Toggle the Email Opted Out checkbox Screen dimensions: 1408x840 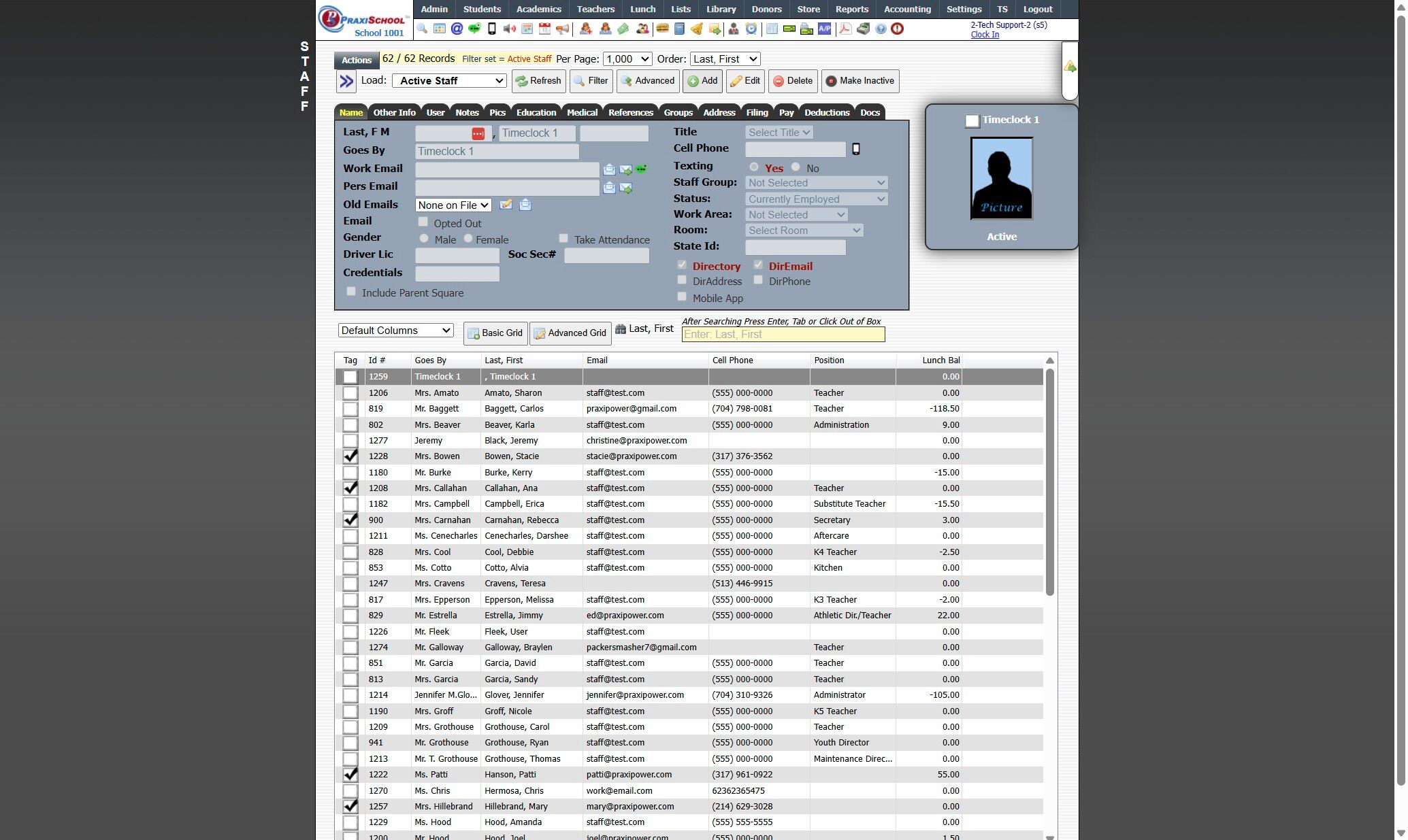pos(423,222)
